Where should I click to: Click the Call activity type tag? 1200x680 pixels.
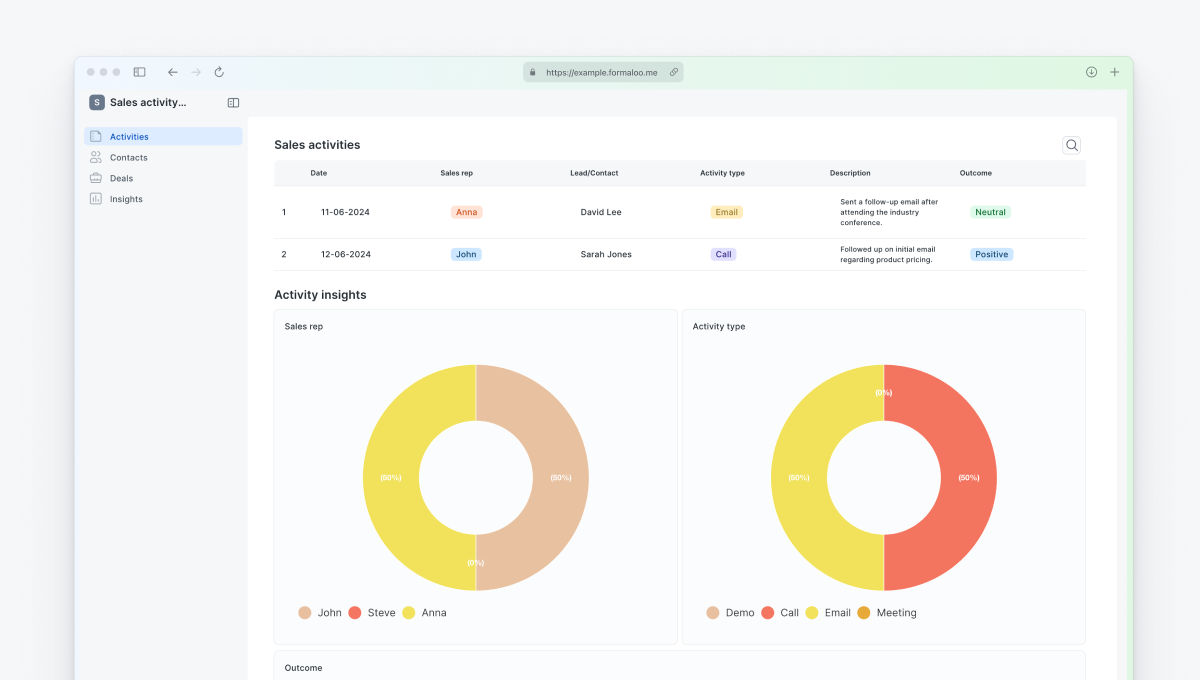coord(724,254)
